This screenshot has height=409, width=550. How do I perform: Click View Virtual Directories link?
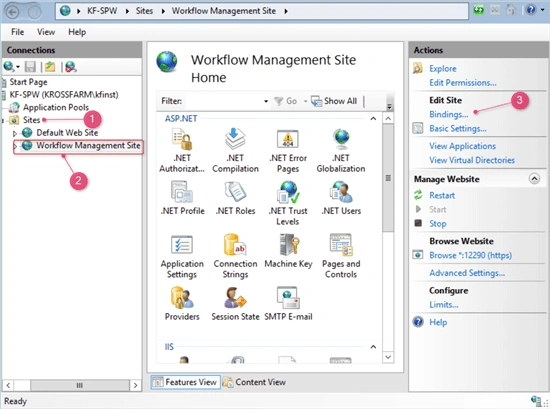(472, 160)
